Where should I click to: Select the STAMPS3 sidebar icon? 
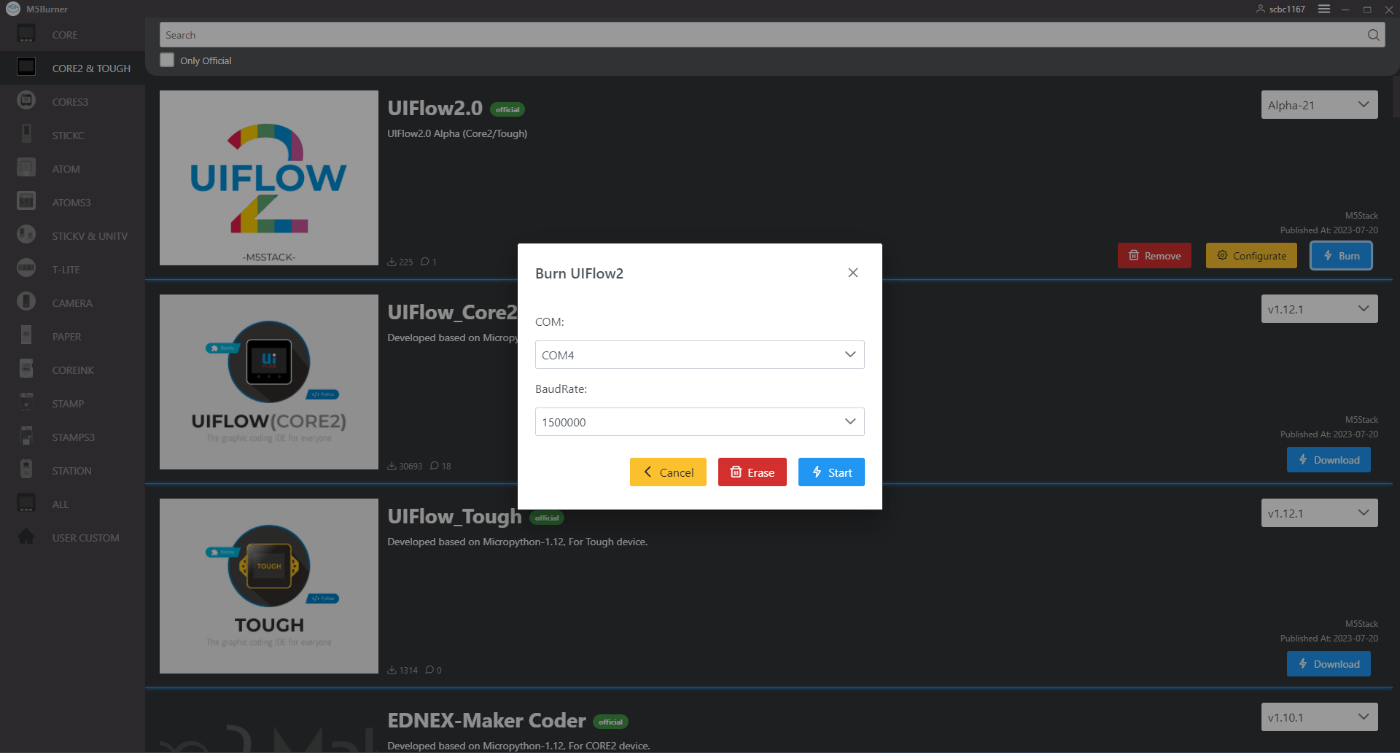pyautogui.click(x=25, y=436)
